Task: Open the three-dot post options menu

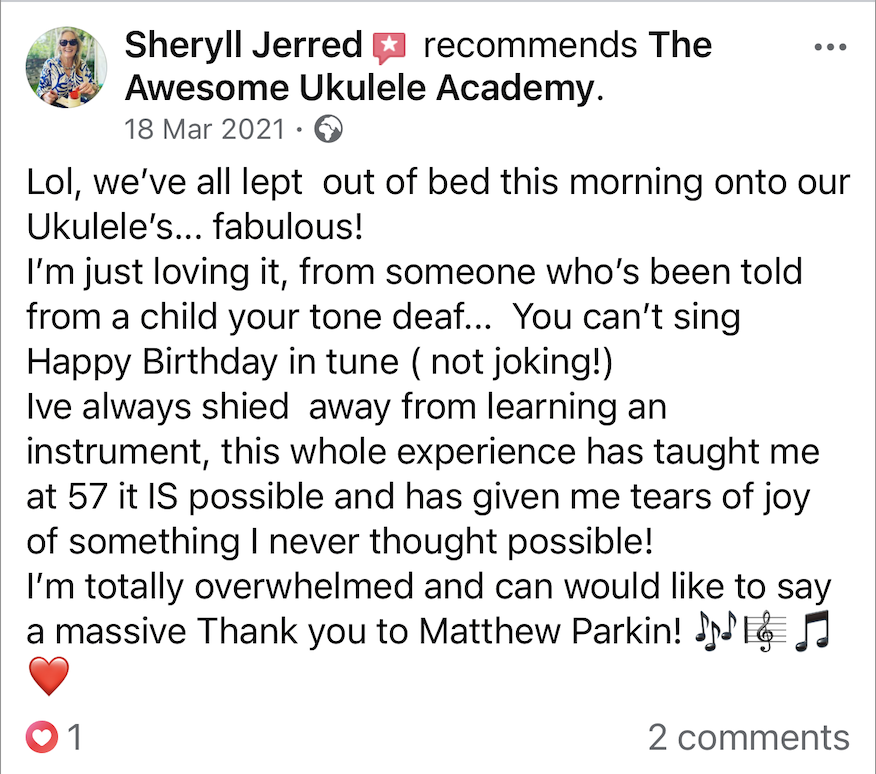Action: pos(830,47)
